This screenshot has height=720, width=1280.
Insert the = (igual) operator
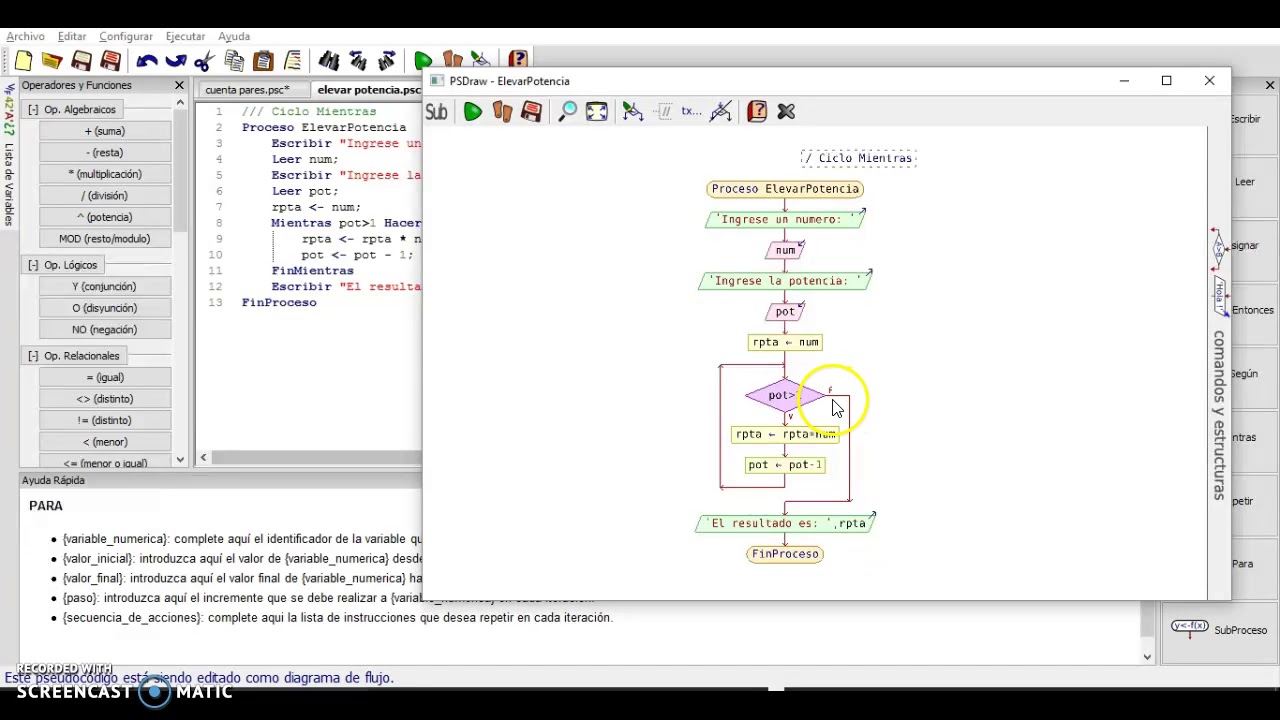point(105,378)
